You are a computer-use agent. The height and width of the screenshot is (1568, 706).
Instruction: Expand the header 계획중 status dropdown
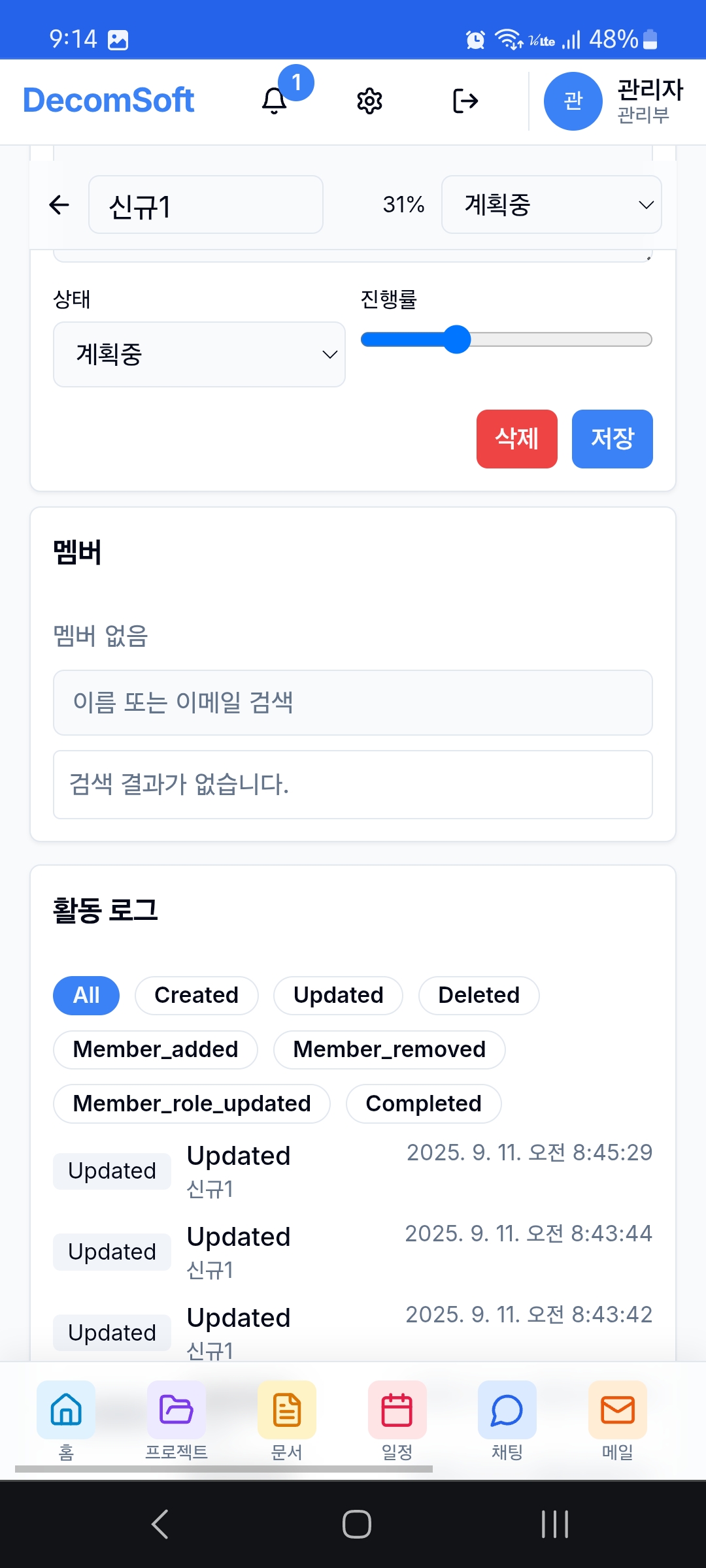pyautogui.click(x=552, y=204)
